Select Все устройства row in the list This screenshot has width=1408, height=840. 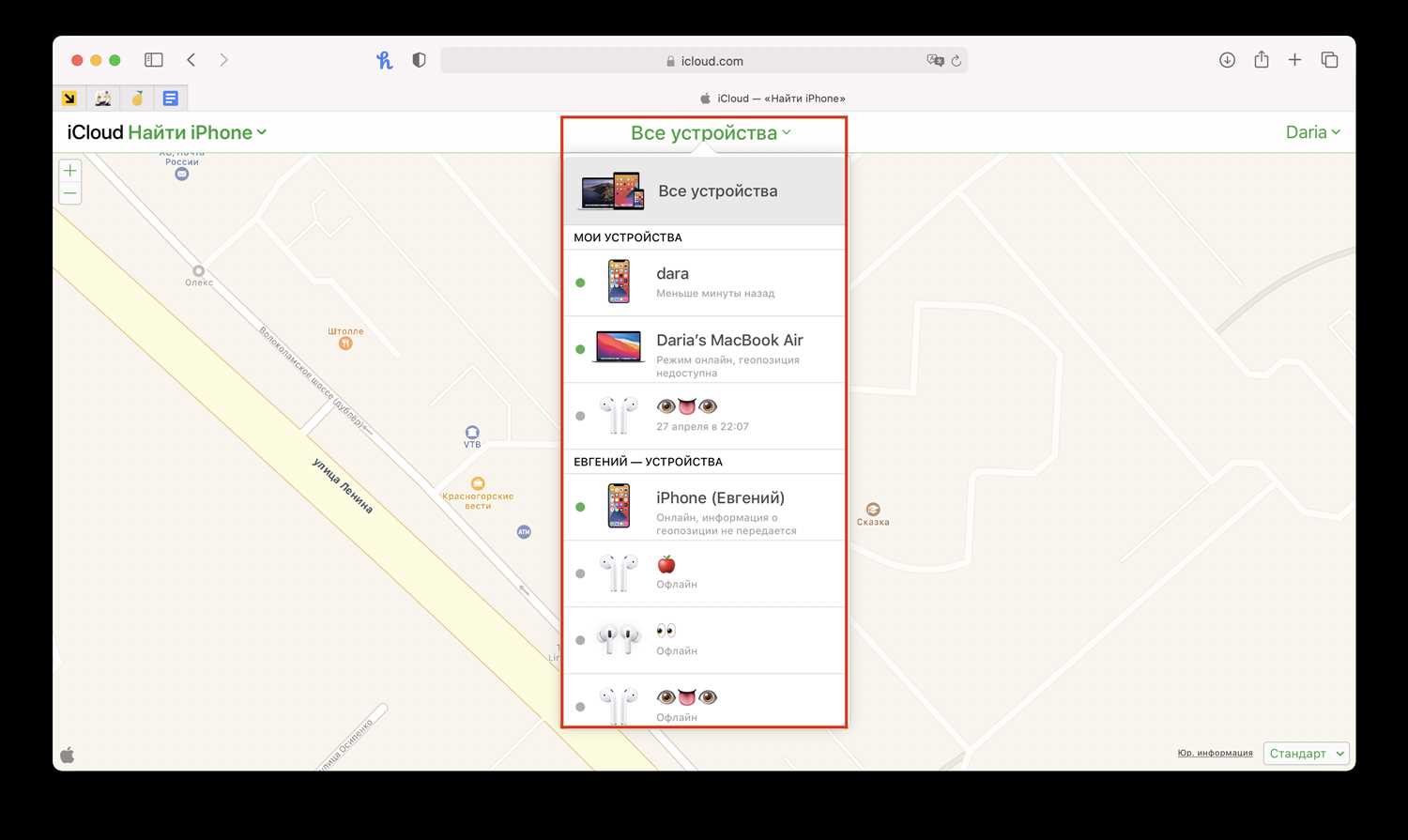[704, 191]
